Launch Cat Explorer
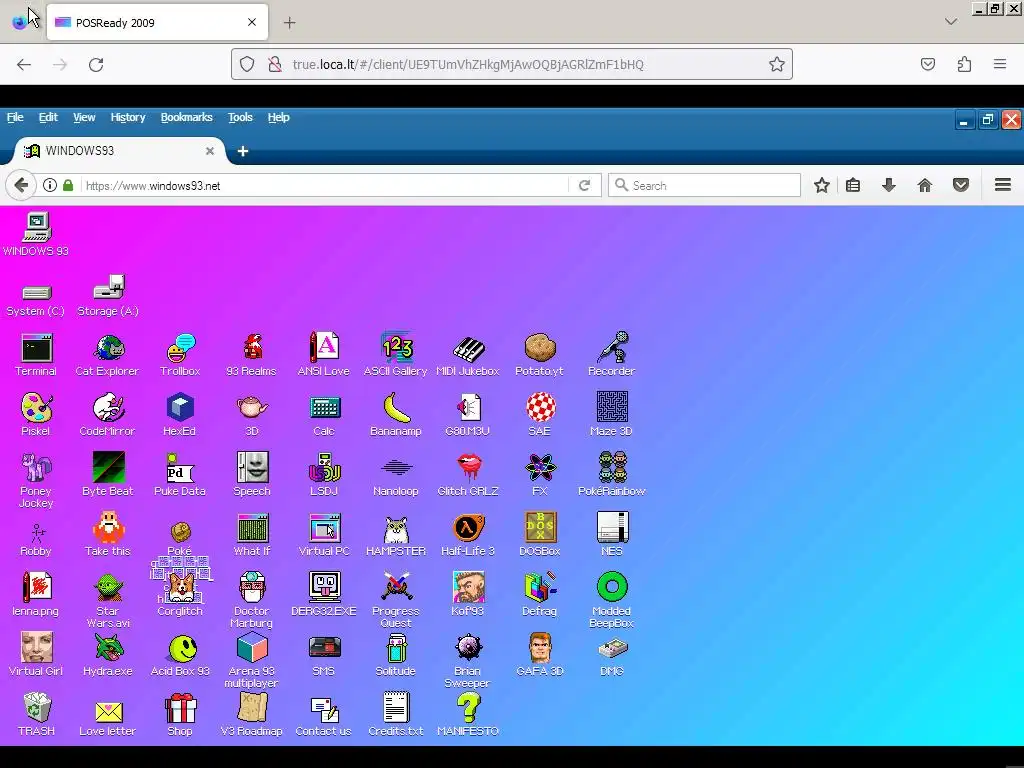Screen dimensions: 1024x768 tap(108, 355)
